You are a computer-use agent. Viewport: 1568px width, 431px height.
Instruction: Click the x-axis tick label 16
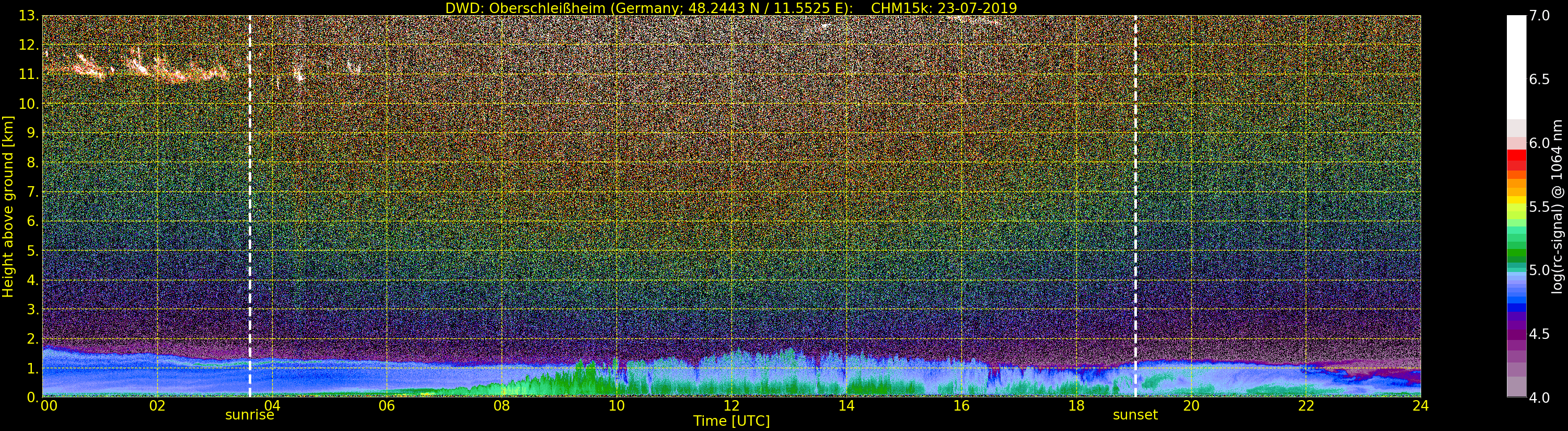(x=961, y=406)
